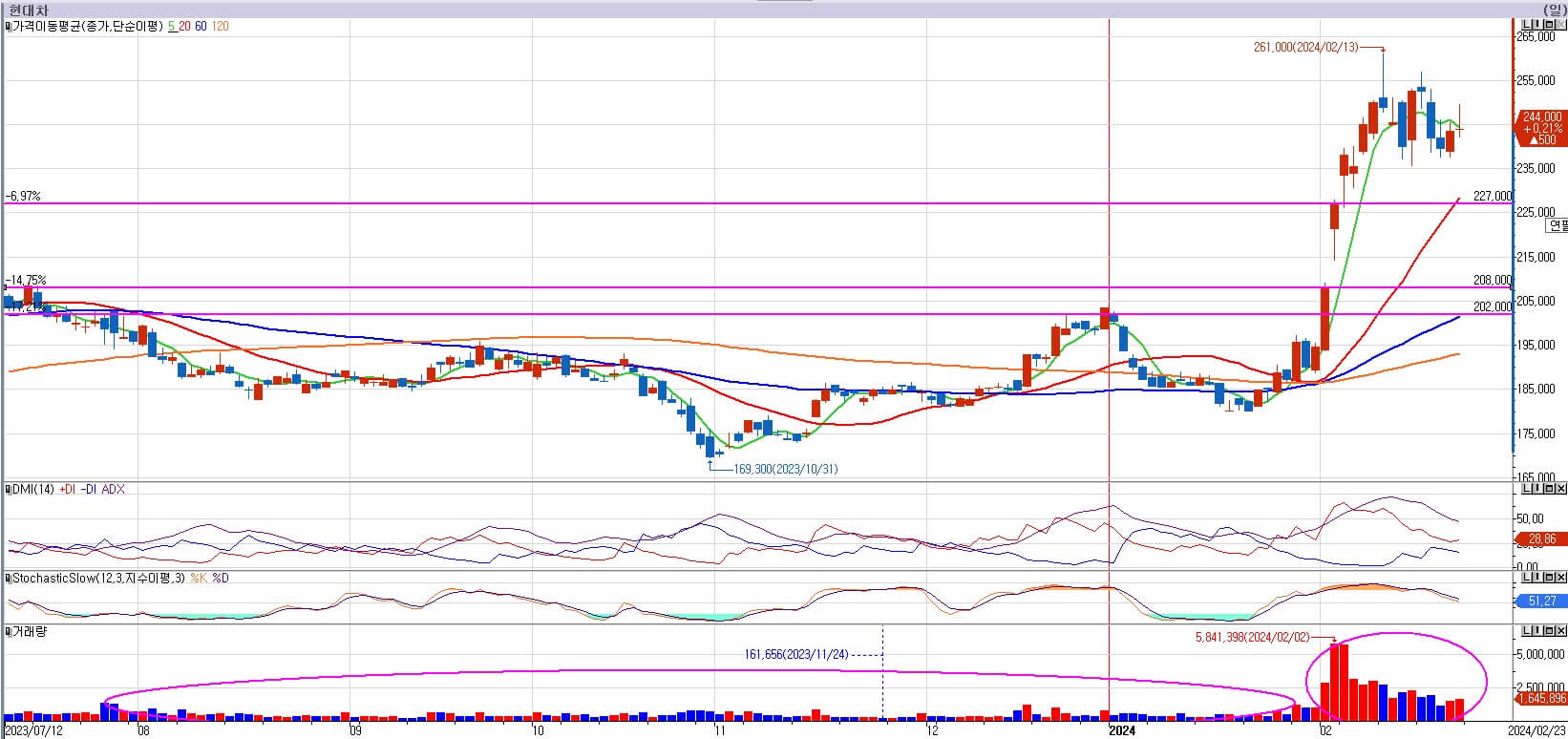The image size is (1568, 739).
Task: Click the 연필 button on price axis
Action: [x=1557, y=225]
